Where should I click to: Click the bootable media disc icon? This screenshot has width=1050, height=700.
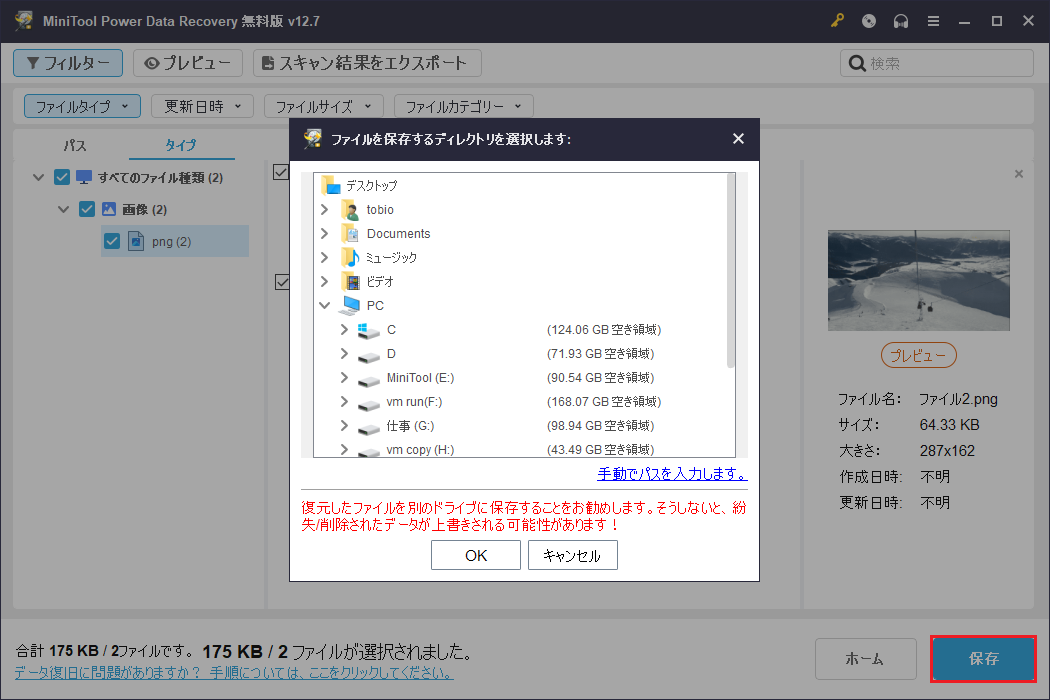click(x=869, y=20)
